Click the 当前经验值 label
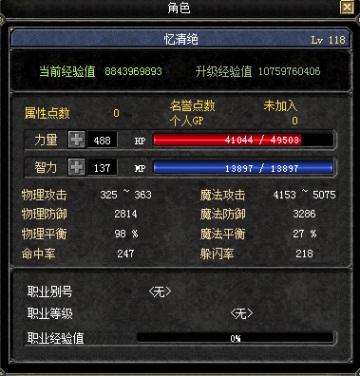Image resolution: width=360 pixels, height=376 pixels. (x=67, y=71)
